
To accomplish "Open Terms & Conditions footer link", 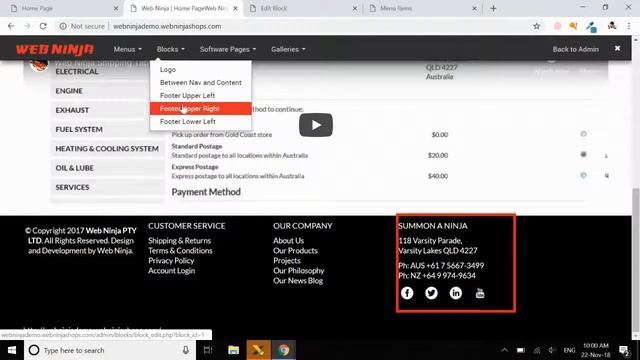I will [180, 251].
